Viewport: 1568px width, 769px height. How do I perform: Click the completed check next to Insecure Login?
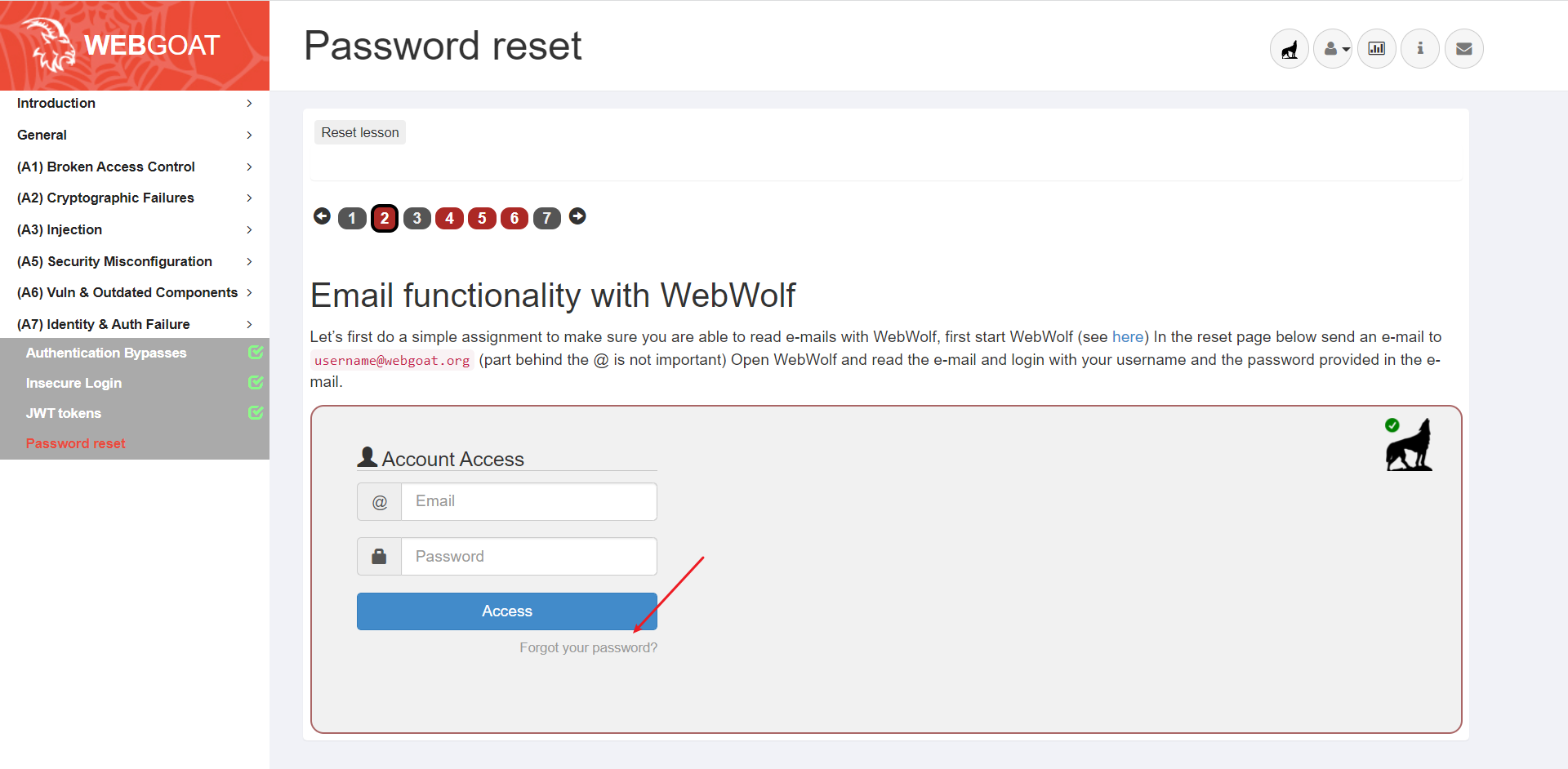coord(256,382)
